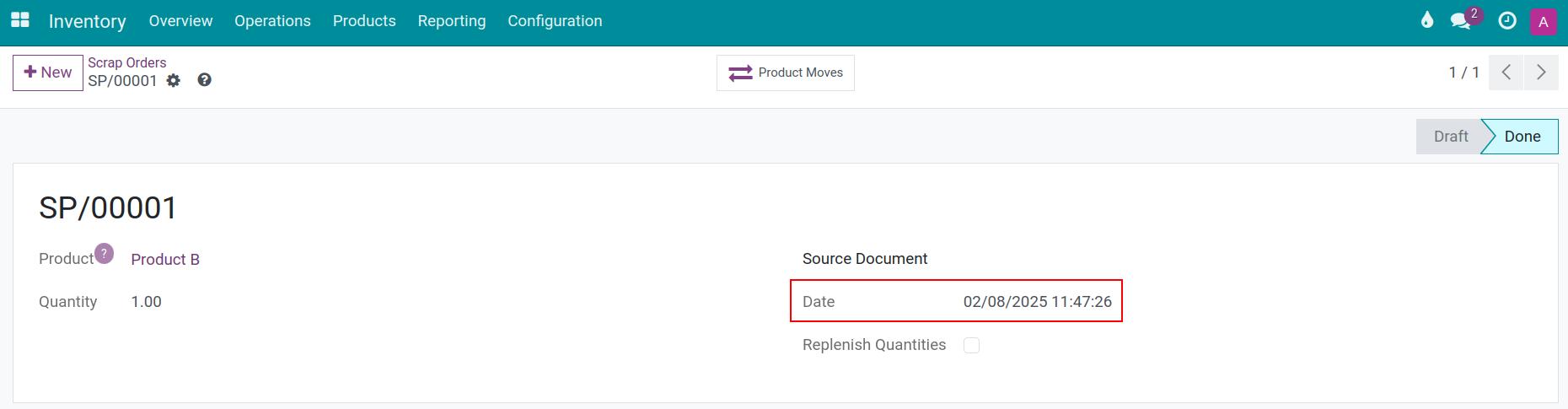Create a New scrap order
This screenshot has width=1568, height=409.
tap(48, 73)
